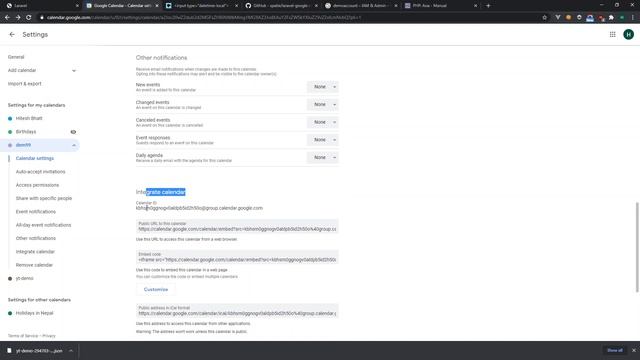Image resolution: width=640 pixels, height=360 pixels.
Task: Open download options for json file
Action: 71,351
